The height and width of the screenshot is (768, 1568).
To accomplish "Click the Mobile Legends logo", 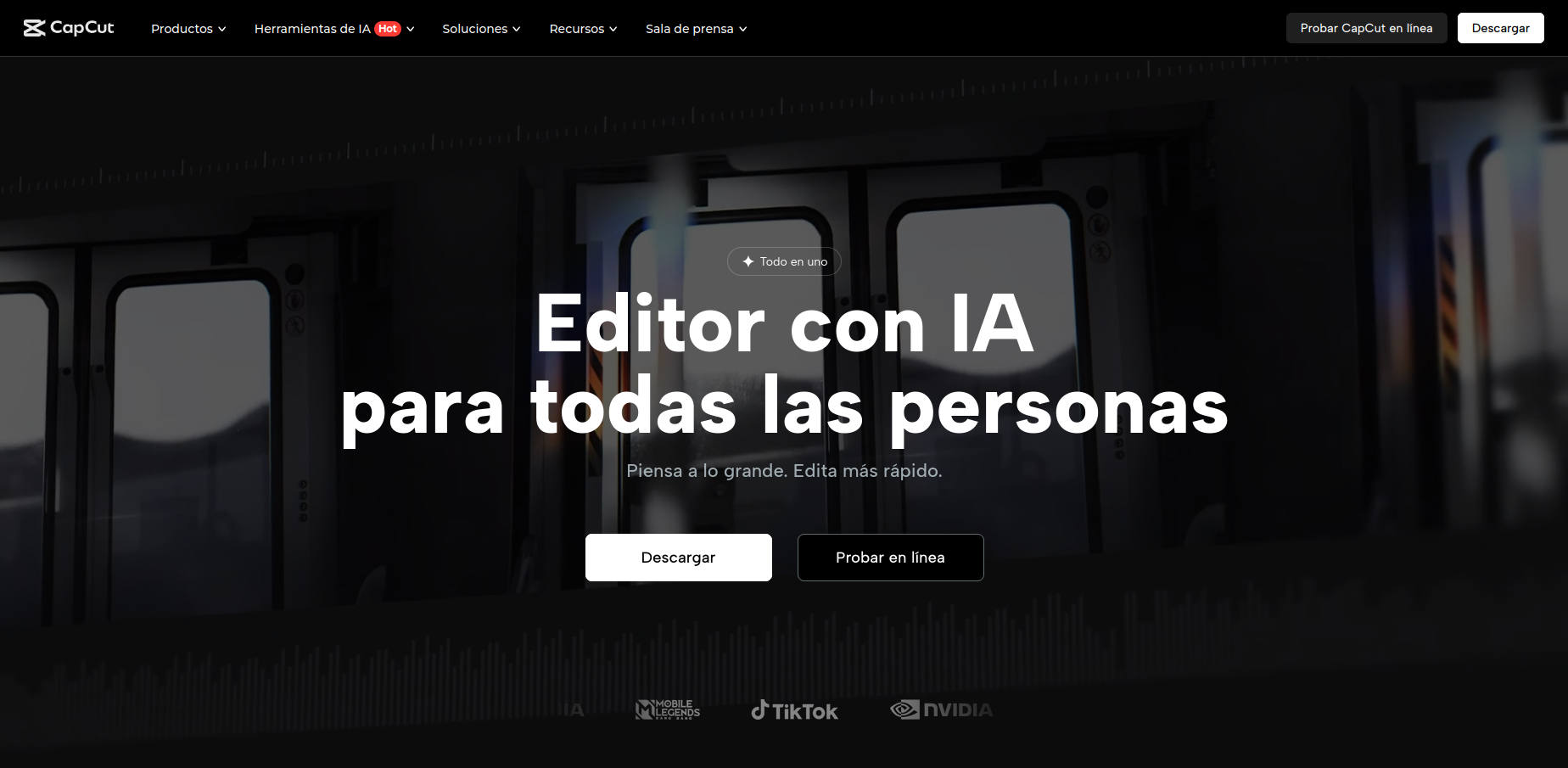I will pos(668,709).
